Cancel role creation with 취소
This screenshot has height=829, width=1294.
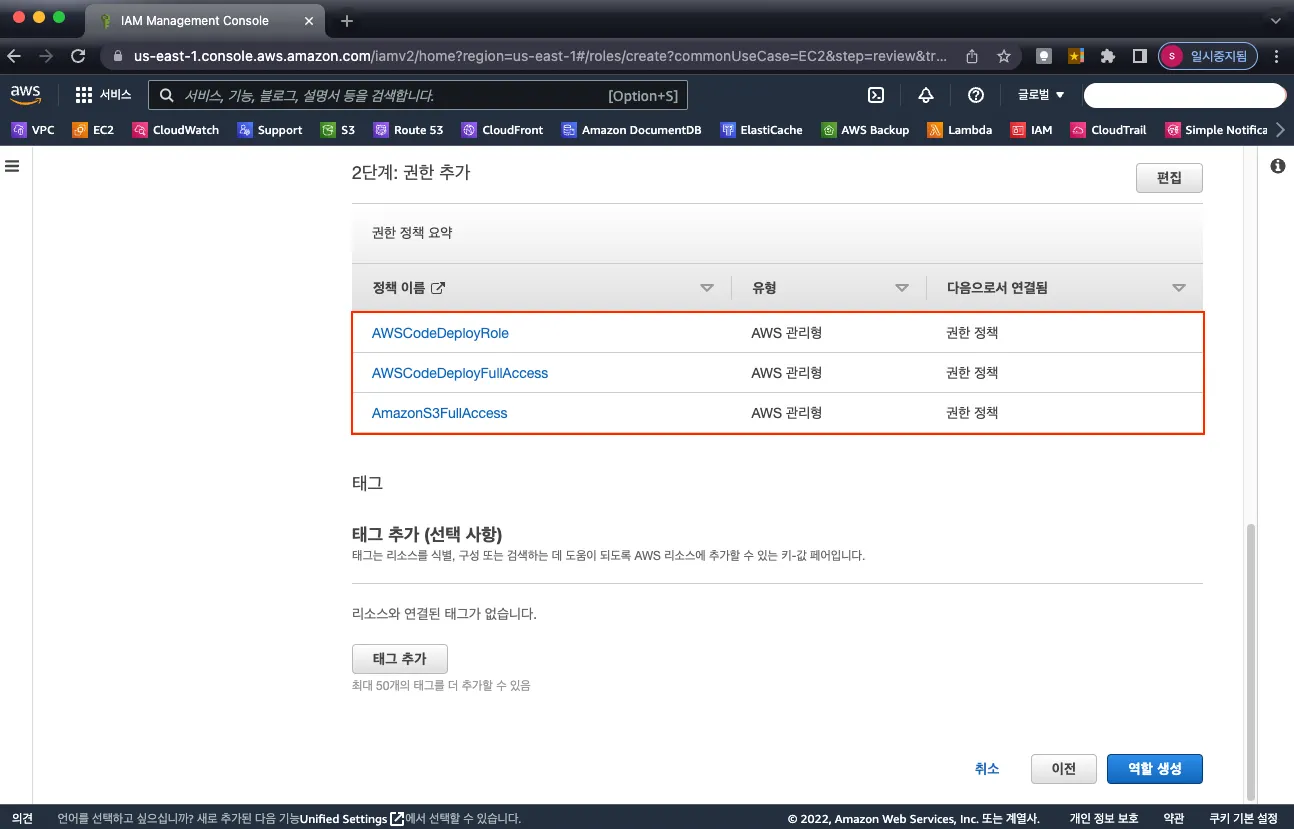click(x=987, y=769)
